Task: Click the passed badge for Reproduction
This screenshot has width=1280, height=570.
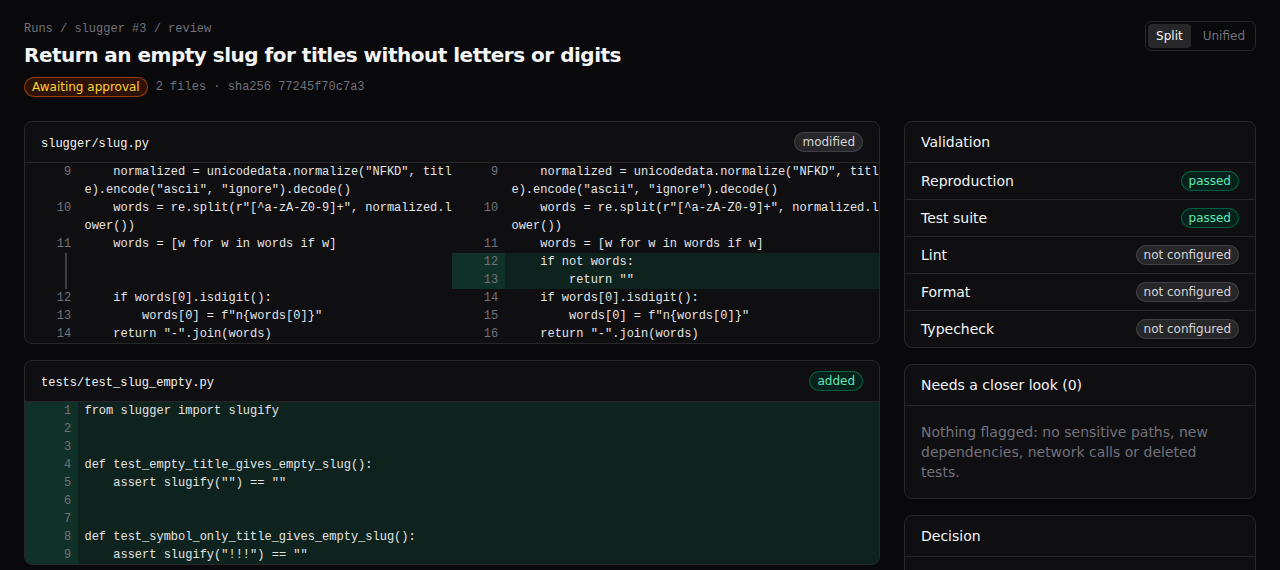Action: tap(1209, 181)
